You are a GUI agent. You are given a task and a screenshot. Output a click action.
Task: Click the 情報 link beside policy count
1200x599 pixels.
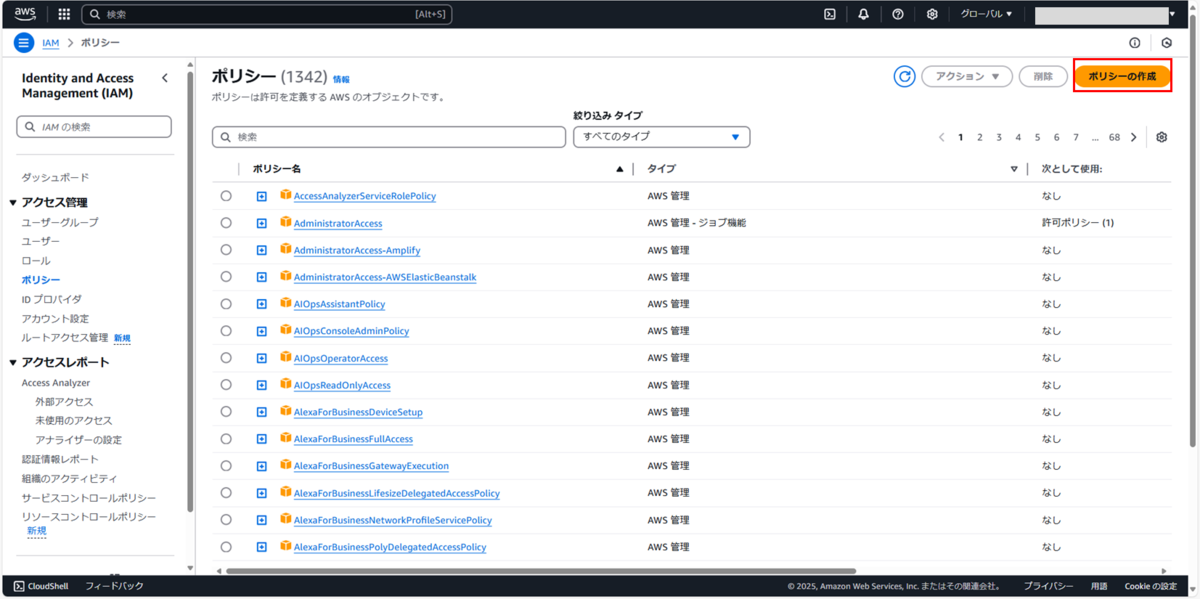click(341, 79)
